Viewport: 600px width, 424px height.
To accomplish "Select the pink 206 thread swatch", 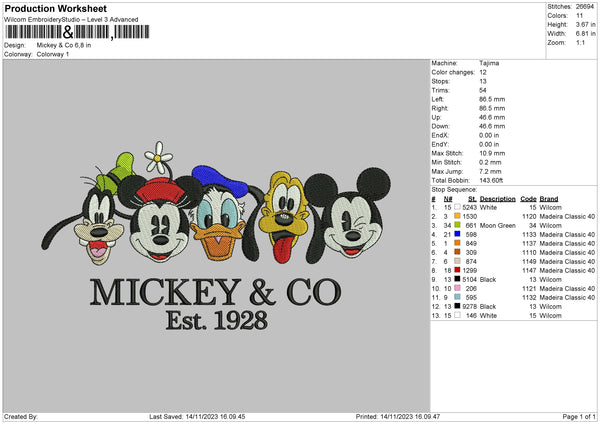I will click(456, 288).
